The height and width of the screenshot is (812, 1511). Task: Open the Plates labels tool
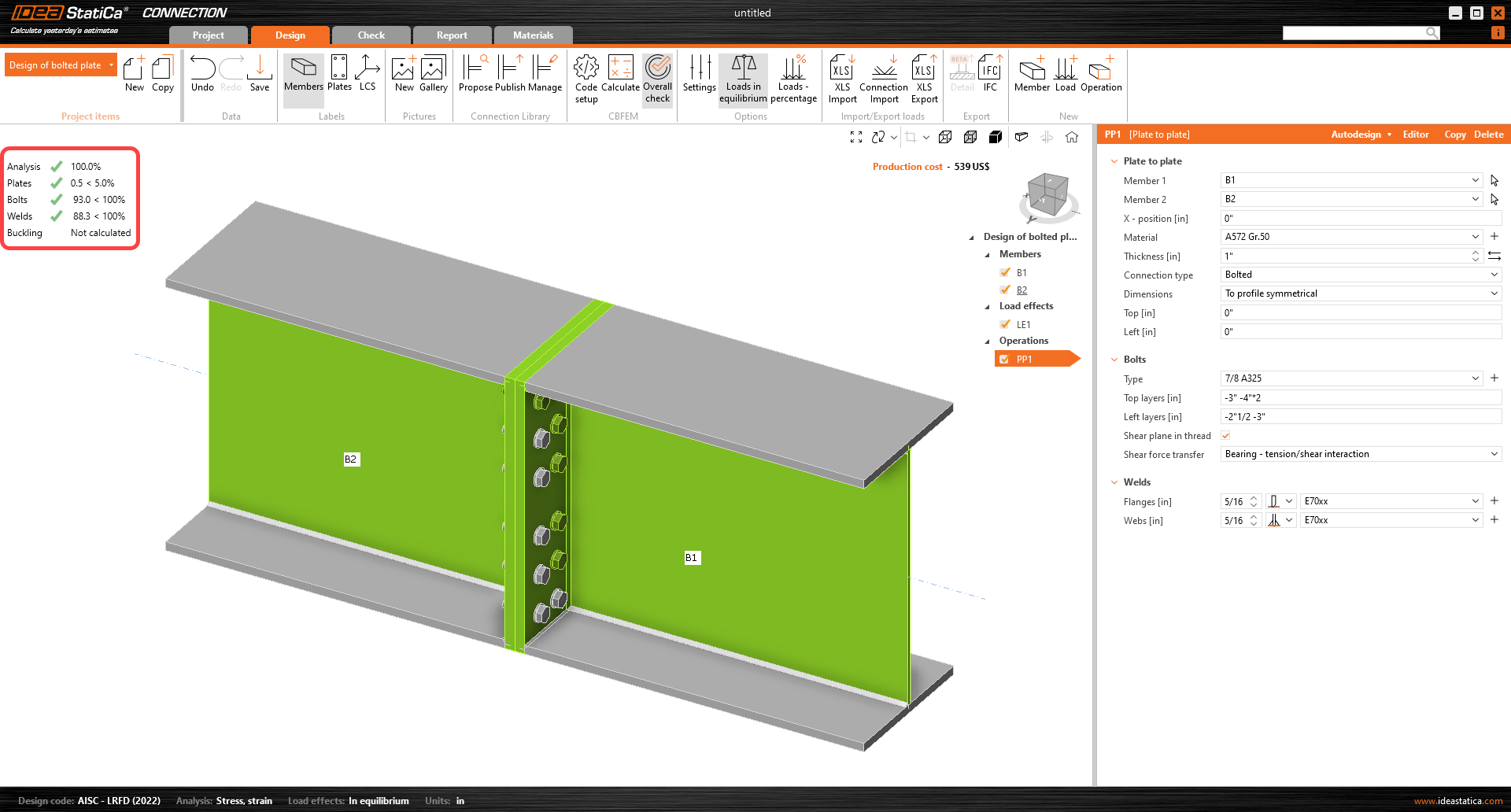339,76
